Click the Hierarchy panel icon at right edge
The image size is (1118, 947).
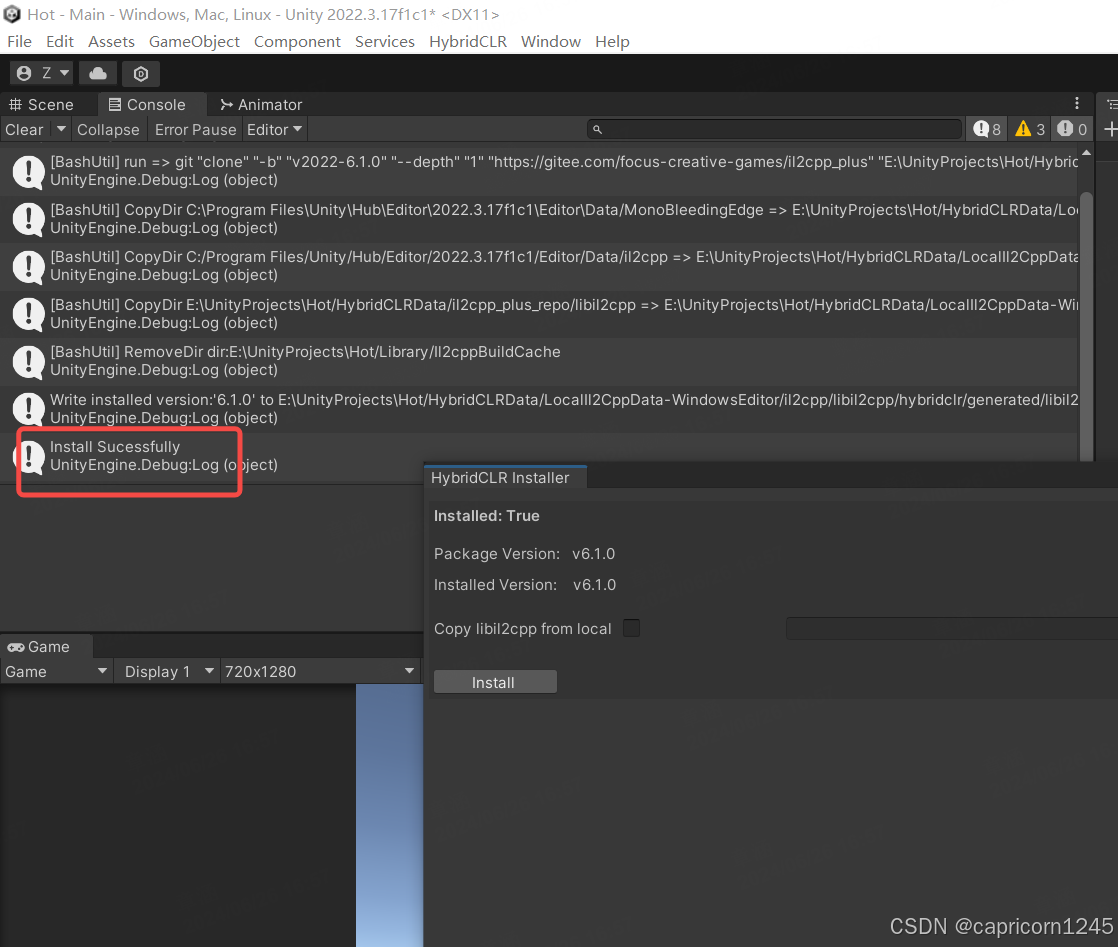(1112, 105)
